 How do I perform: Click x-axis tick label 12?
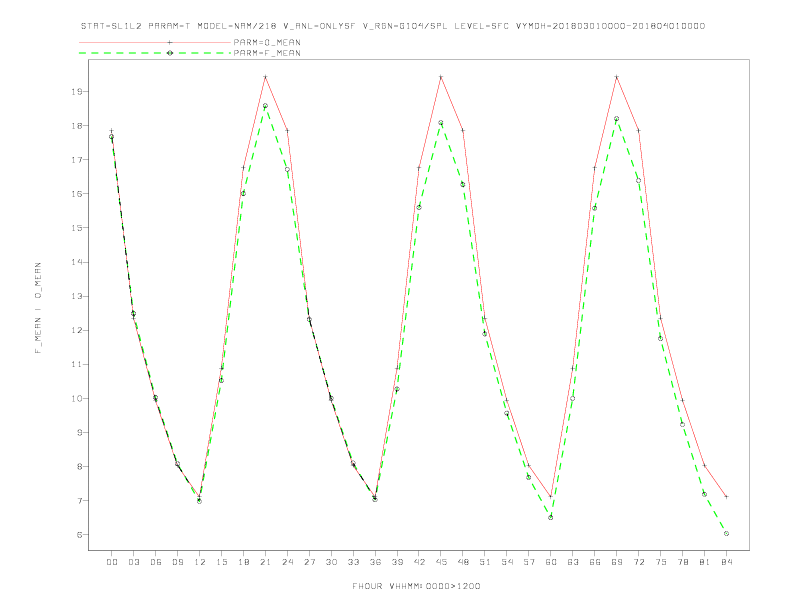pyautogui.click(x=200, y=562)
